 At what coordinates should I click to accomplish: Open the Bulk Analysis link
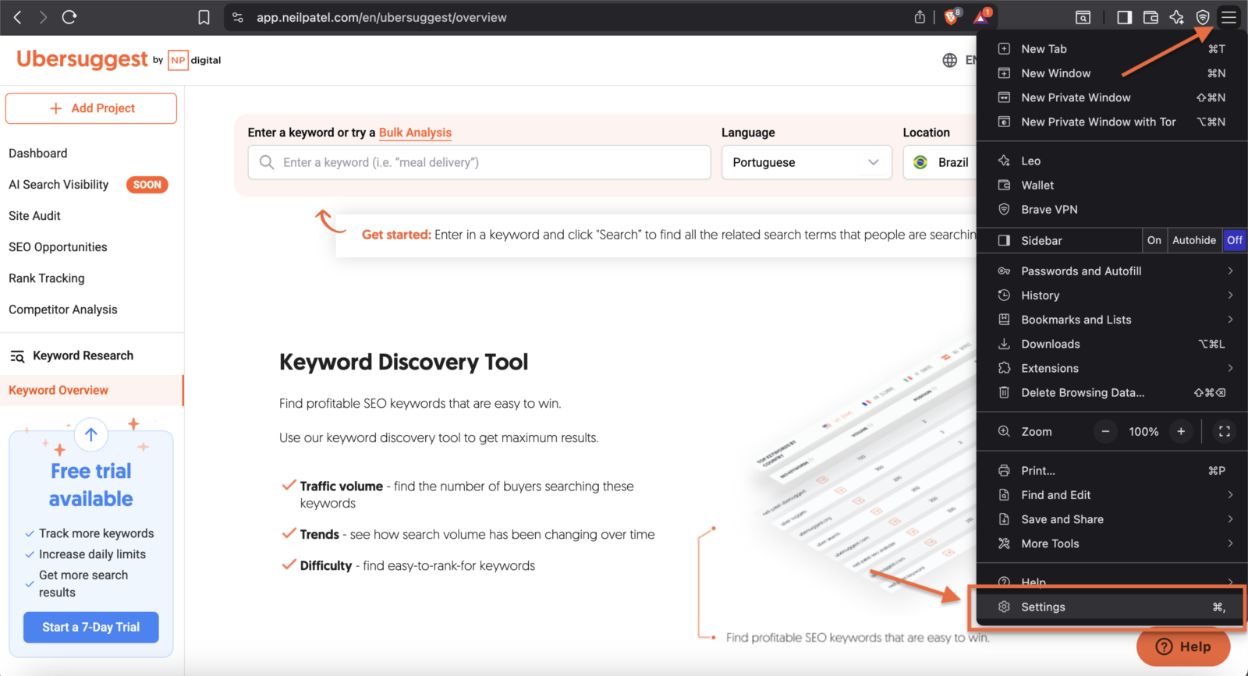coord(415,132)
